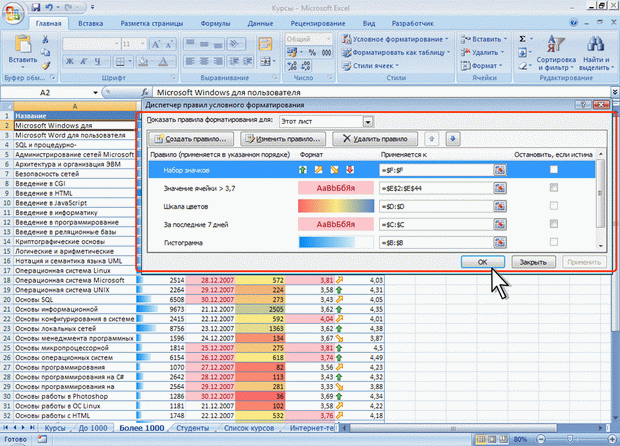Viewport: 620px width, 446px height.
Task: Click the AutoSum sigma icon
Action: click(x=522, y=39)
